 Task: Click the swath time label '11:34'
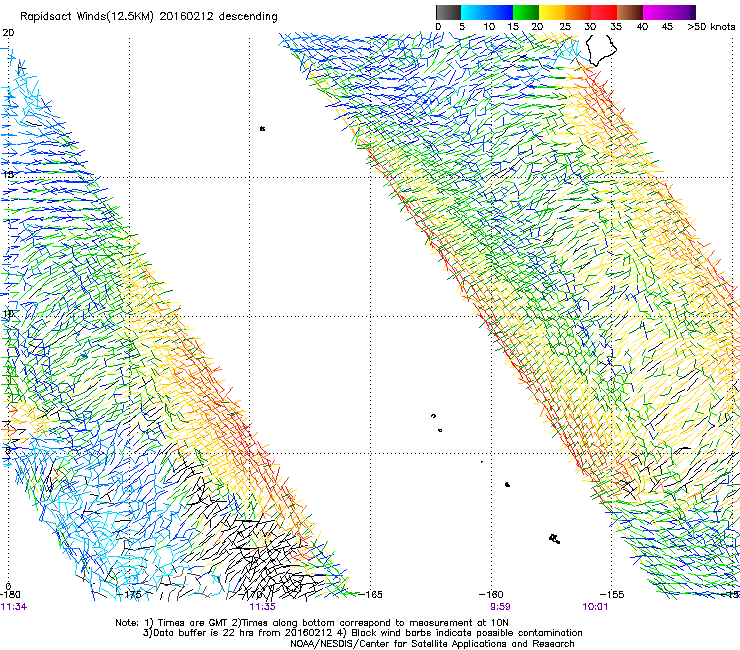[x=14, y=607]
